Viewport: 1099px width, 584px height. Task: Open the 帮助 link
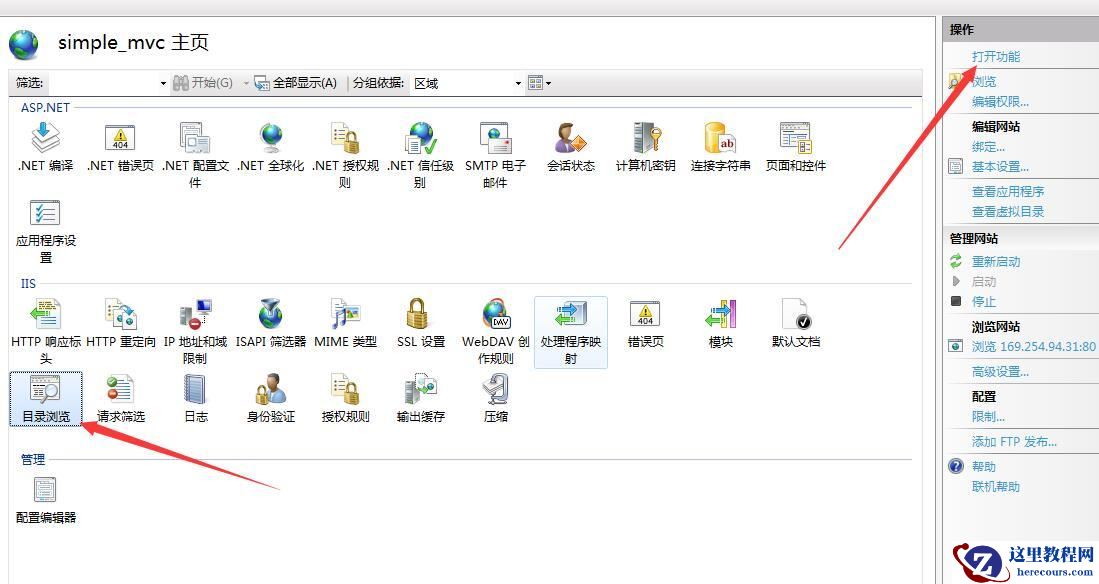983,466
